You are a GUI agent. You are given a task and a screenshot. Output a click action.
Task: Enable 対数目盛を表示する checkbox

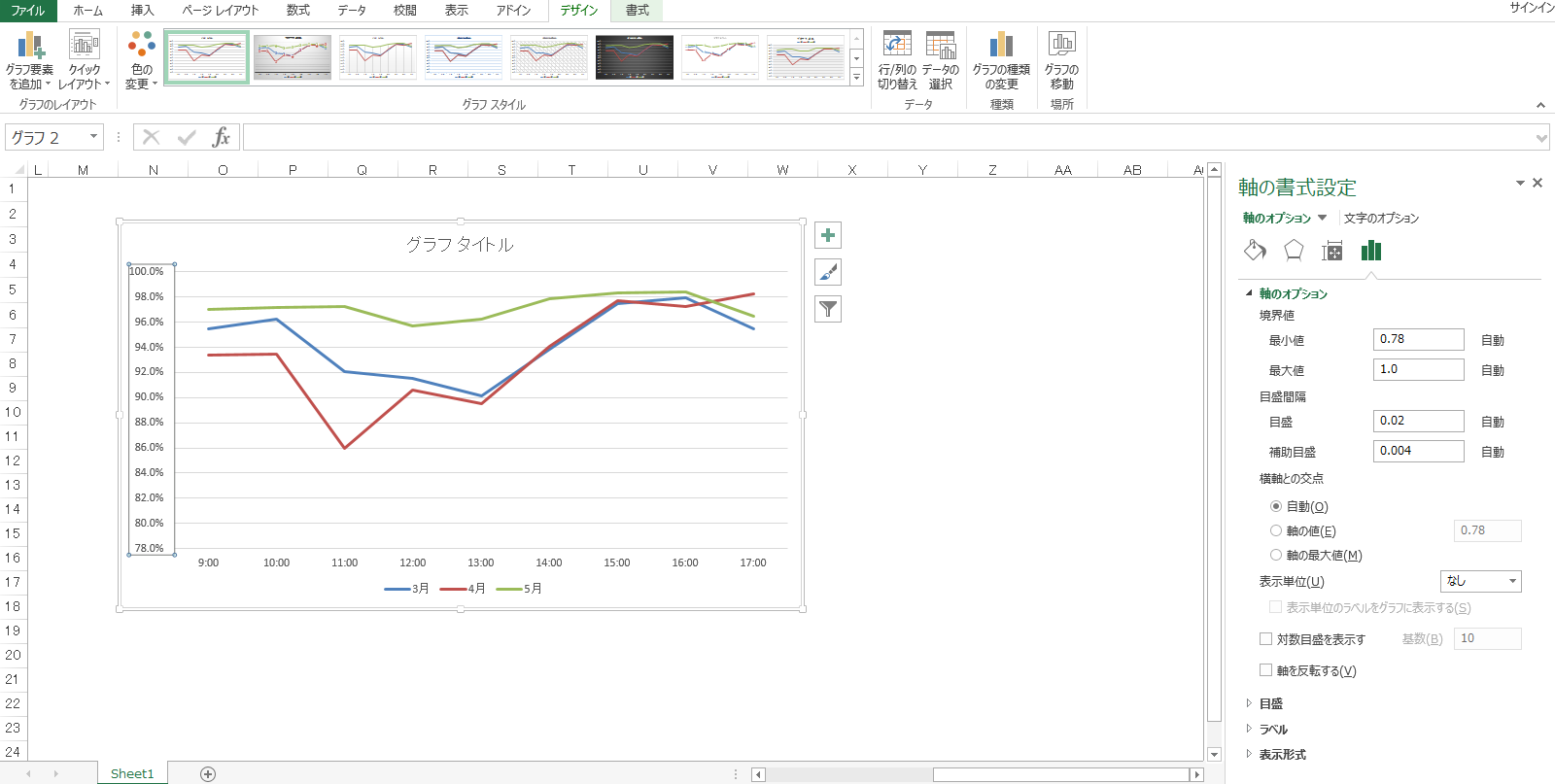pos(1266,639)
